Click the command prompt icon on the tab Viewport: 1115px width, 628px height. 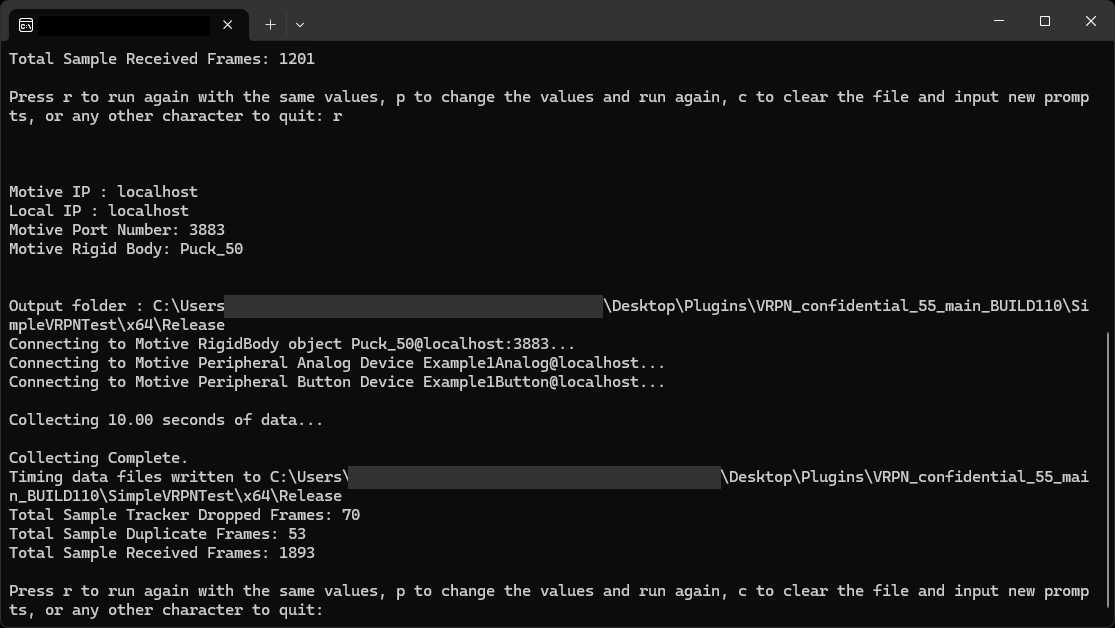[26, 25]
